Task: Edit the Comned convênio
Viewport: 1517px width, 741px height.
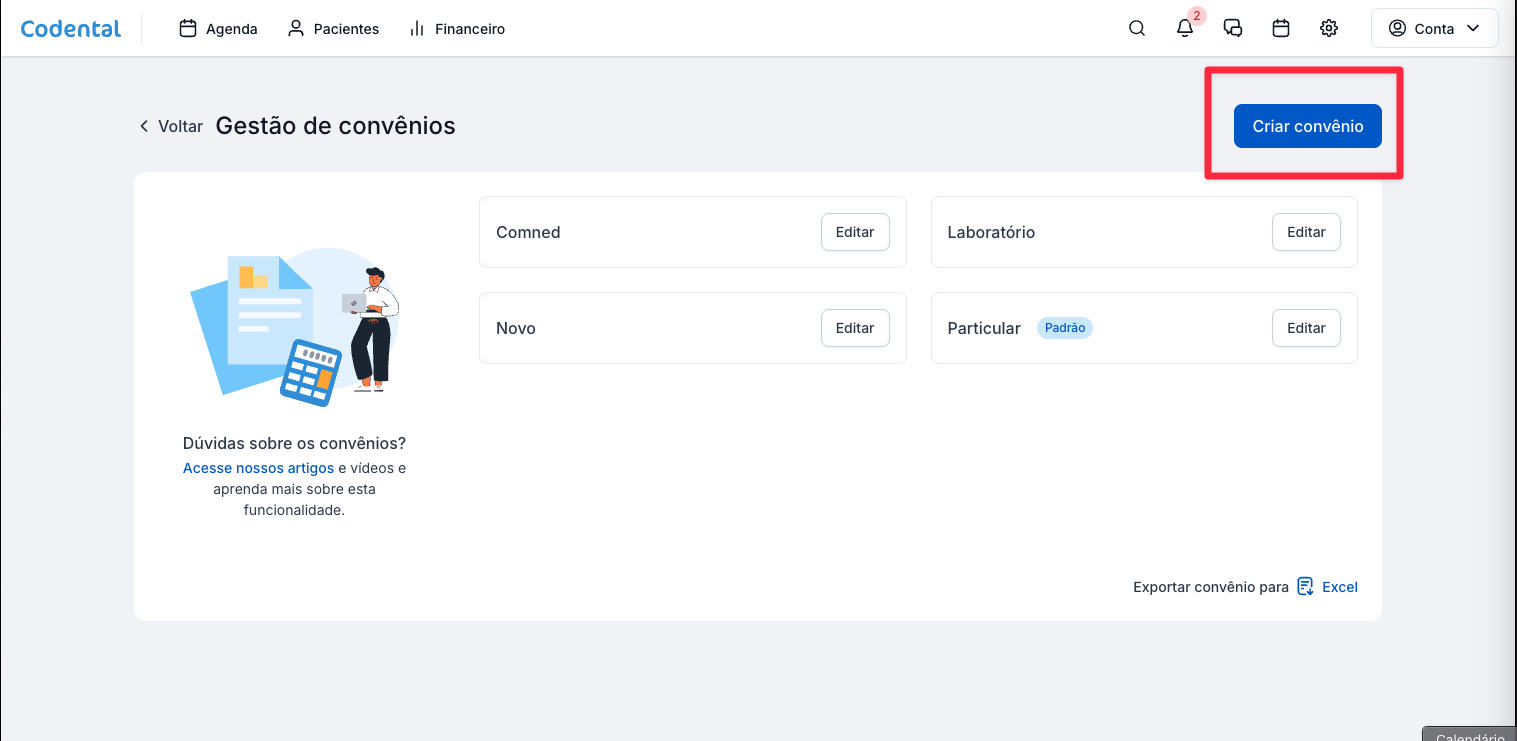Action: coord(855,232)
